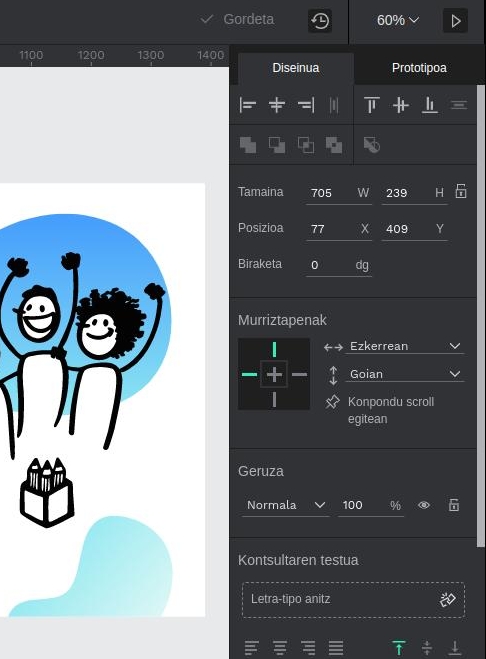This screenshot has width=486, height=659.
Task: Toggle Konpondu scroll egitean pin
Action: (x=332, y=402)
